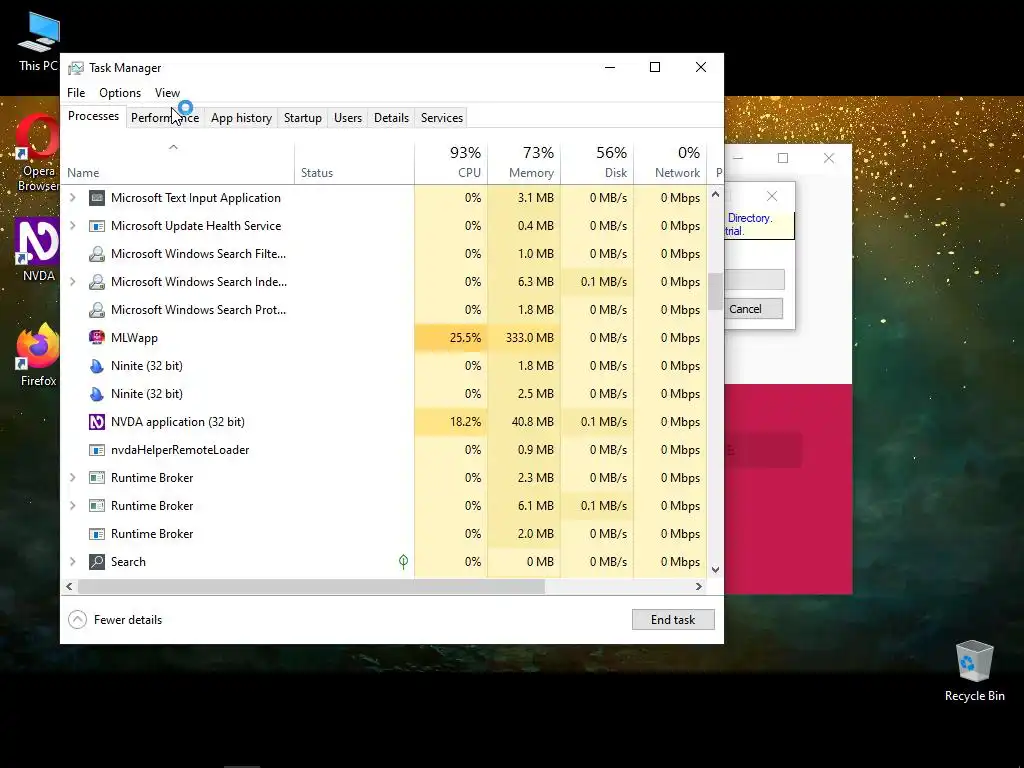This screenshot has width=1024, height=768.
Task: Click the horizontal scroll right arrow
Action: [x=698, y=586]
